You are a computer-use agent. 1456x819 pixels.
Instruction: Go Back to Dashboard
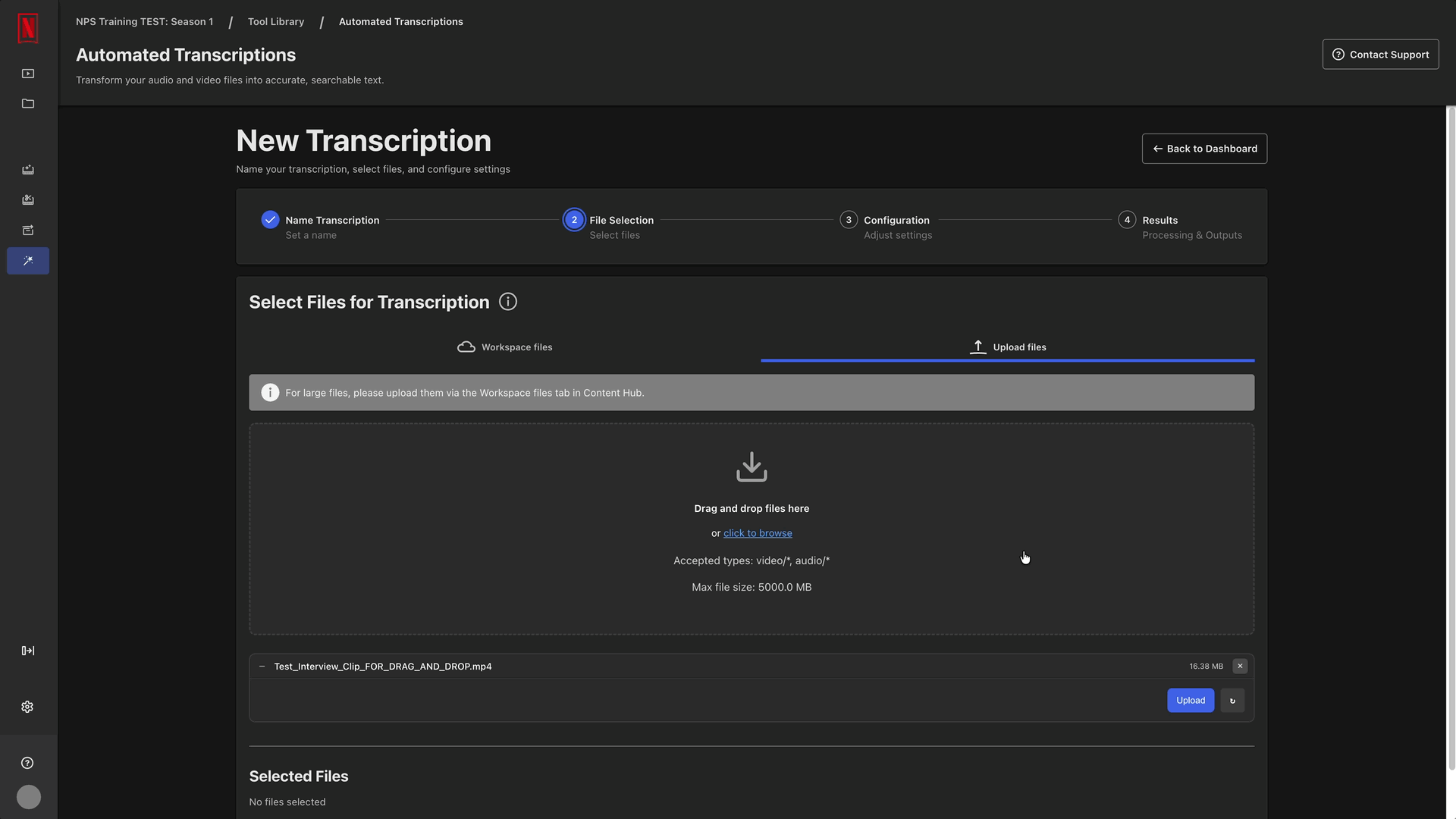1204,149
